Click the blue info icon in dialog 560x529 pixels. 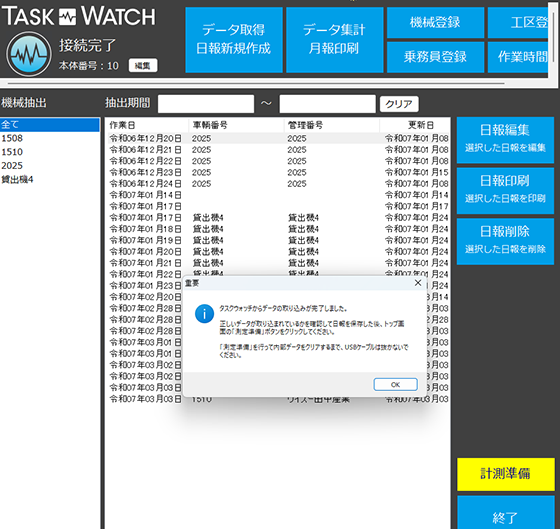[x=204, y=314]
